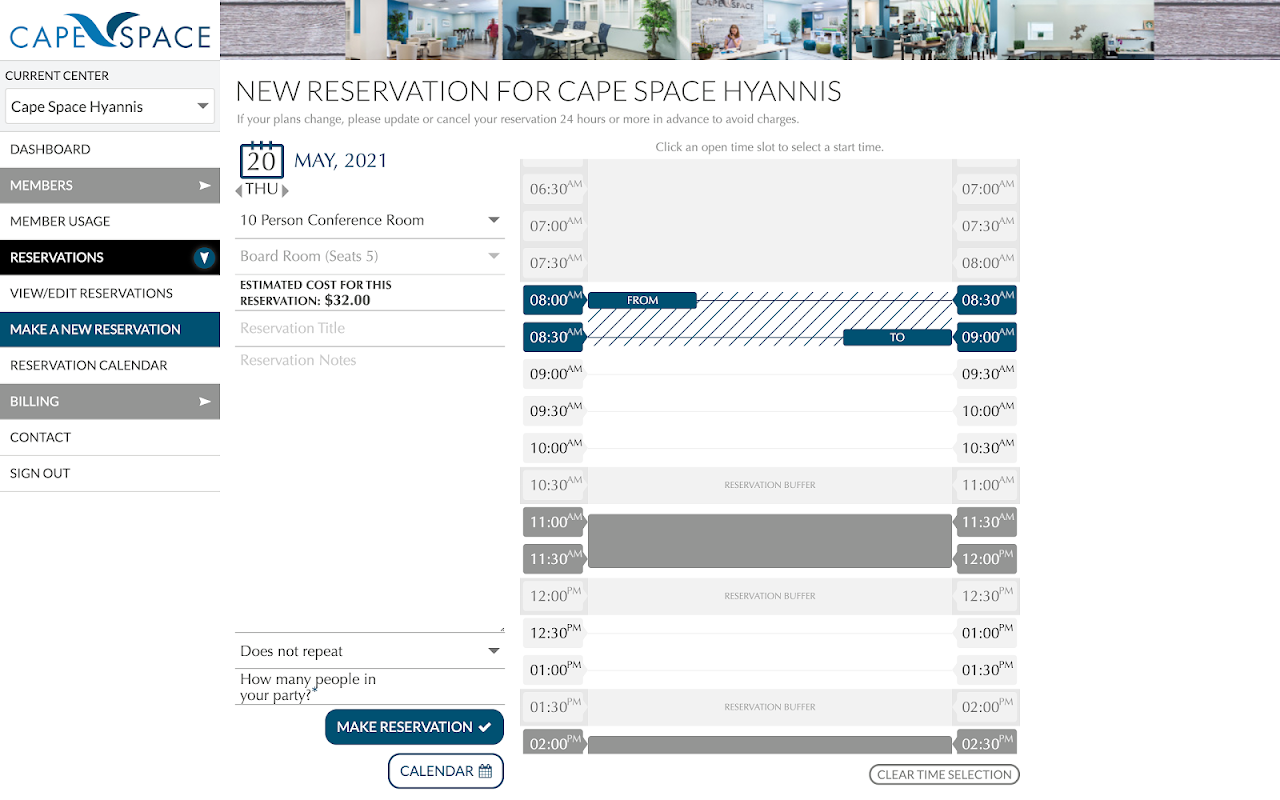Open the Contact page
1280x800 pixels.
tap(110, 437)
